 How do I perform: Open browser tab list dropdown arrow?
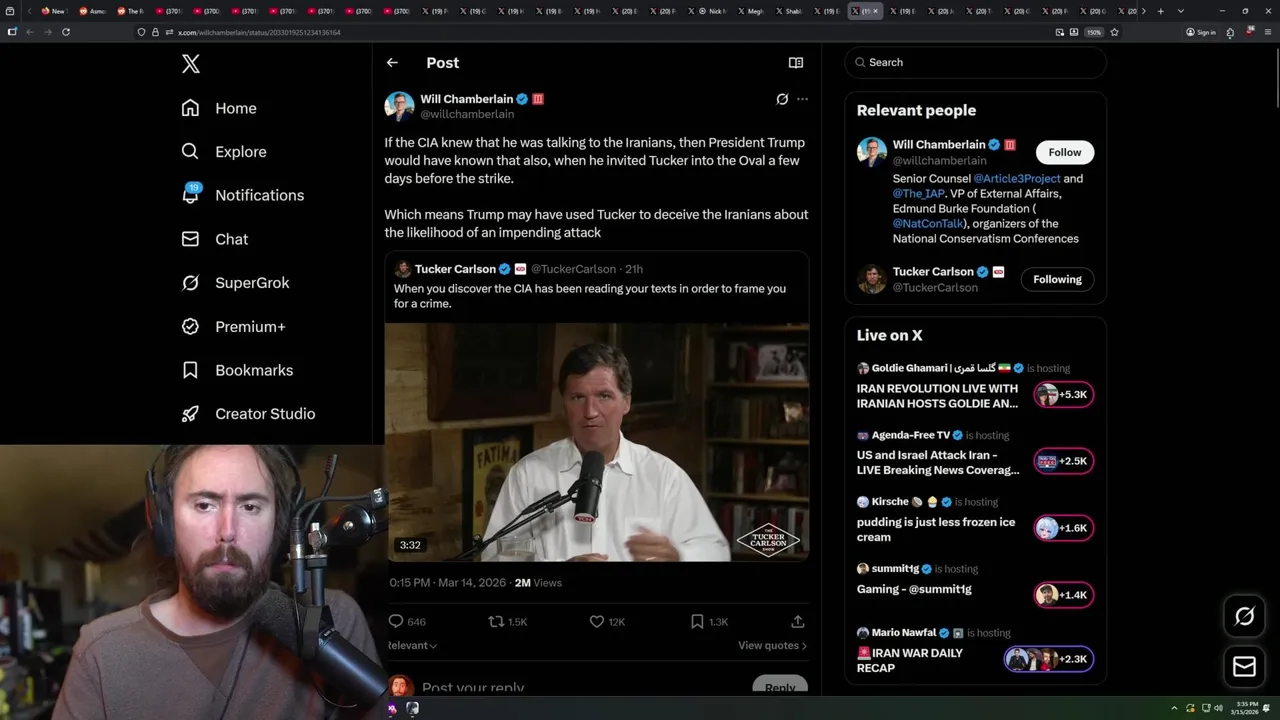(1181, 11)
